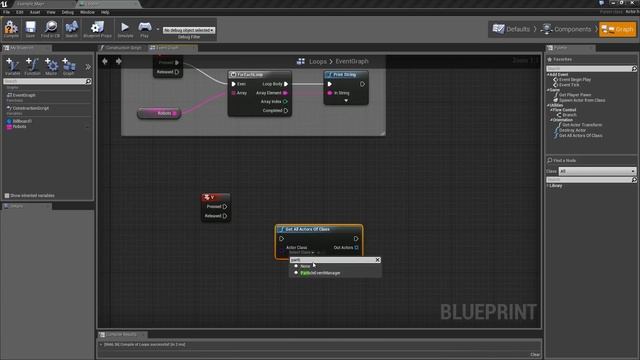The height and width of the screenshot is (360, 640).
Task: Open the Window menu
Action: coord(87,12)
